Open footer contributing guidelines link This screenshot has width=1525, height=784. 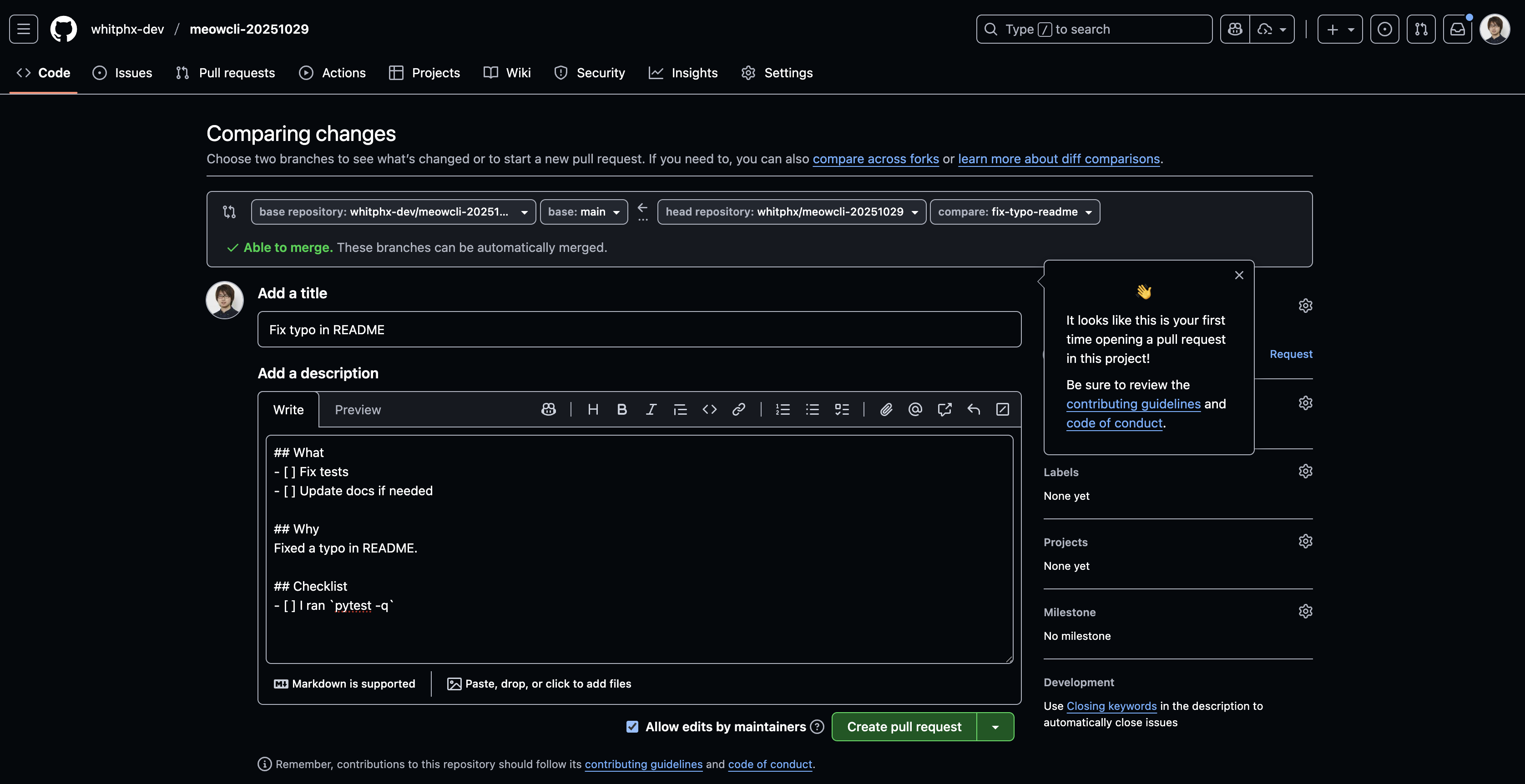point(643,764)
